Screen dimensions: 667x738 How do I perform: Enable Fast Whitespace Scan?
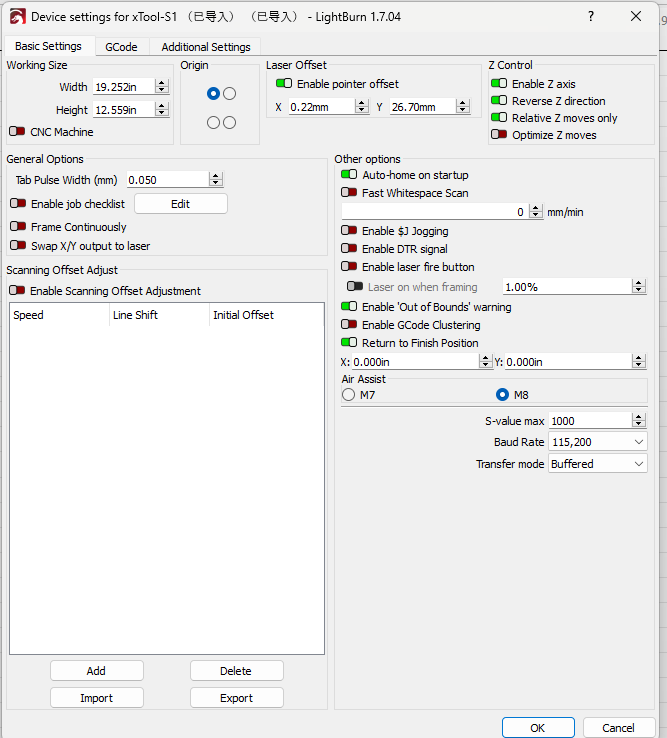pos(349,193)
